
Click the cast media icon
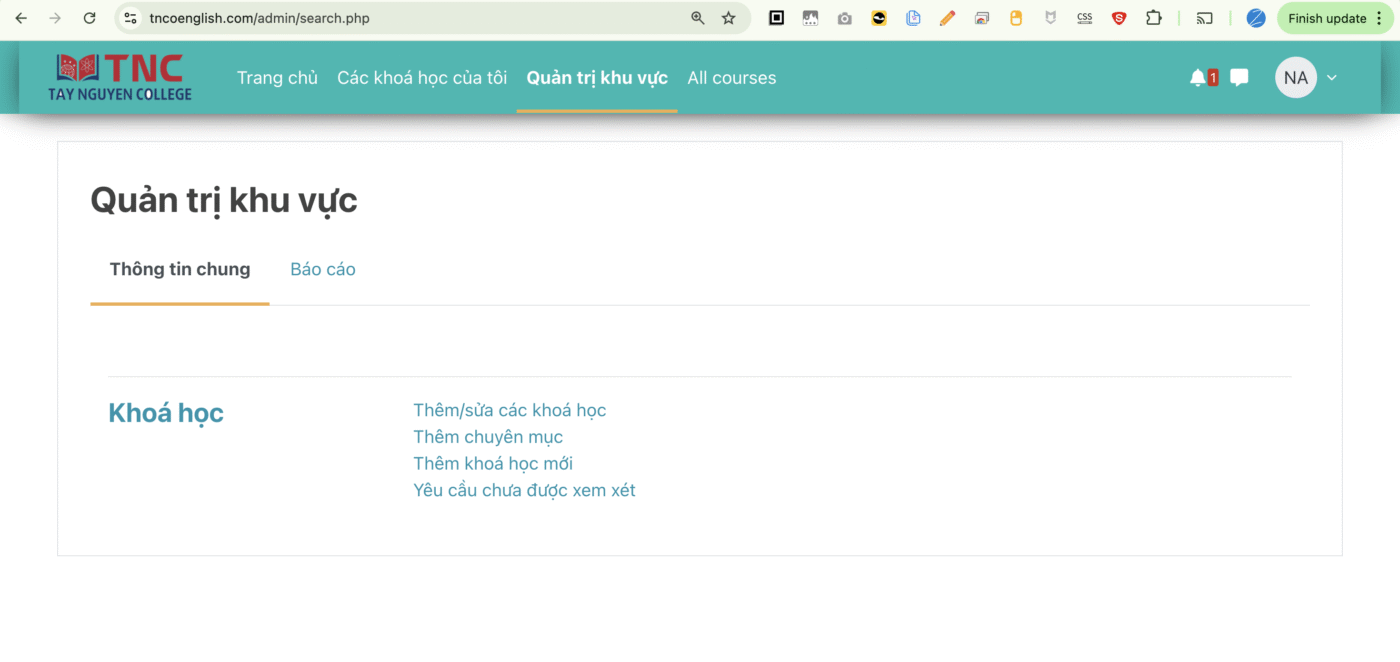[1204, 18]
